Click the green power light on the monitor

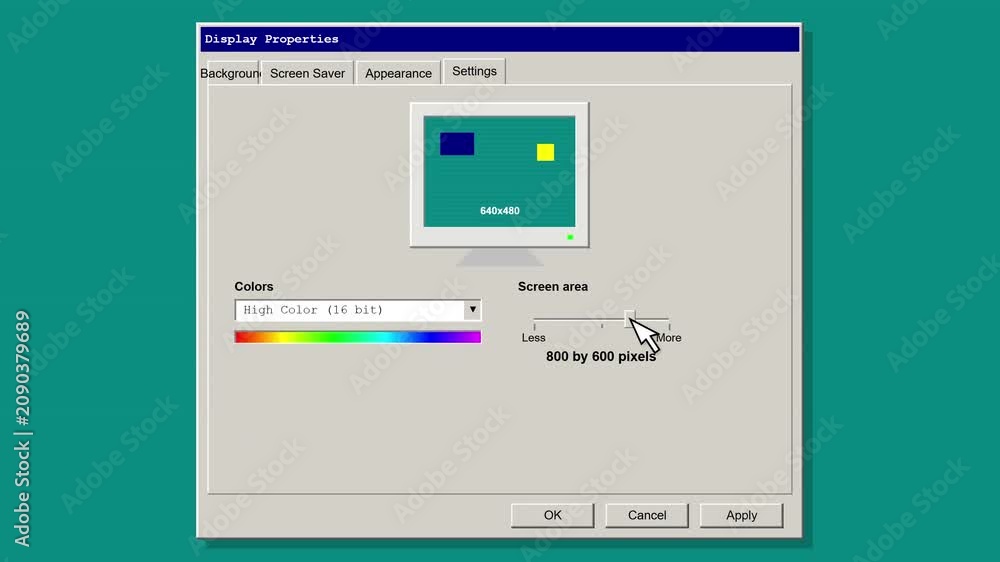pos(570,237)
